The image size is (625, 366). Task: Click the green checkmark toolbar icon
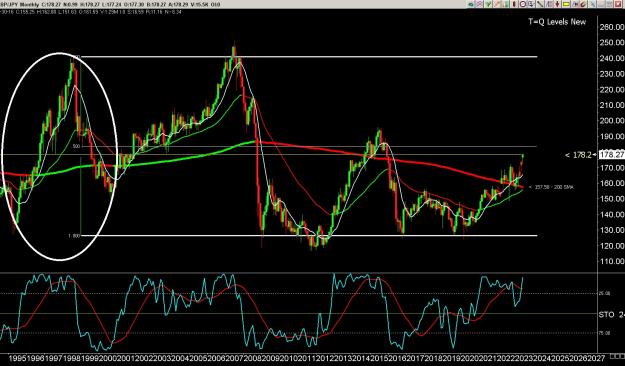[488, 4]
